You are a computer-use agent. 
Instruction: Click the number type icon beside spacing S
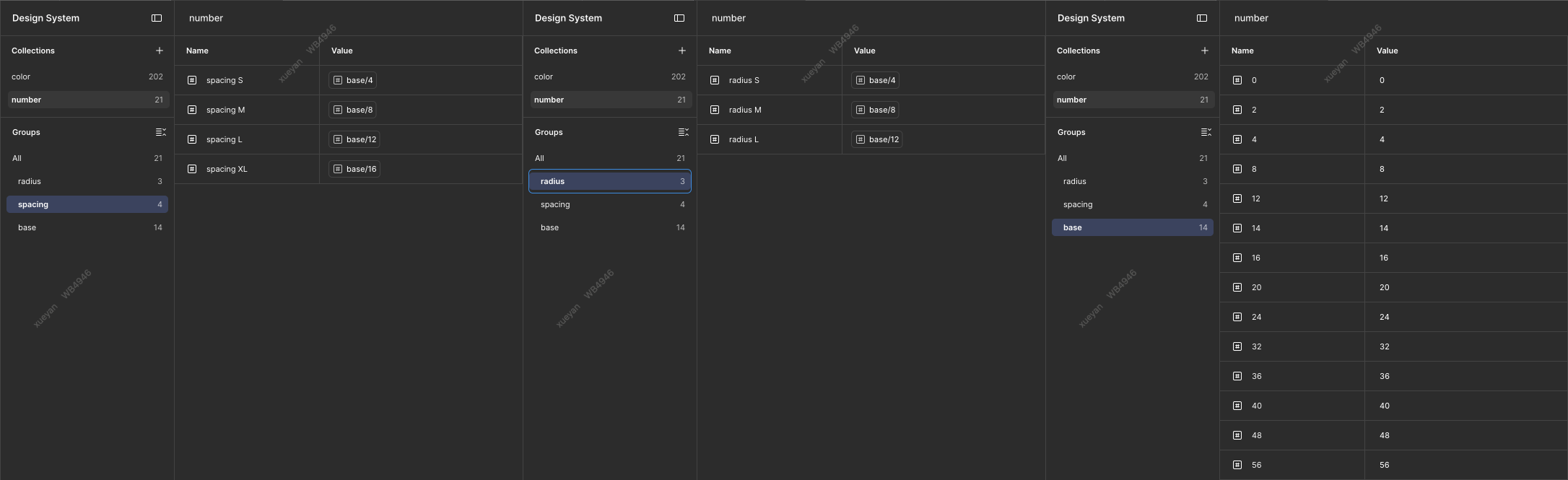pyautogui.click(x=192, y=80)
